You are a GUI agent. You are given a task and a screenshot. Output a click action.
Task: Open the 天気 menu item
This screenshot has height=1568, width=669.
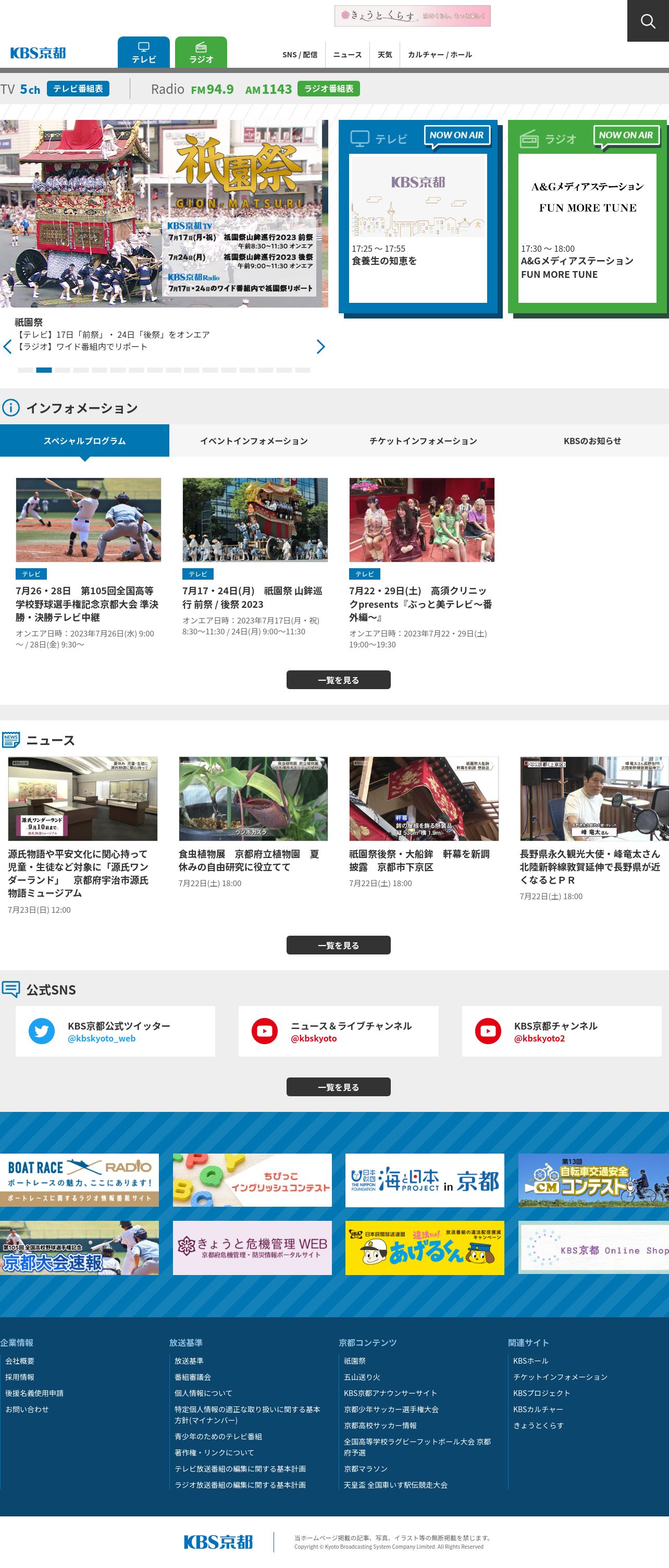pyautogui.click(x=385, y=55)
